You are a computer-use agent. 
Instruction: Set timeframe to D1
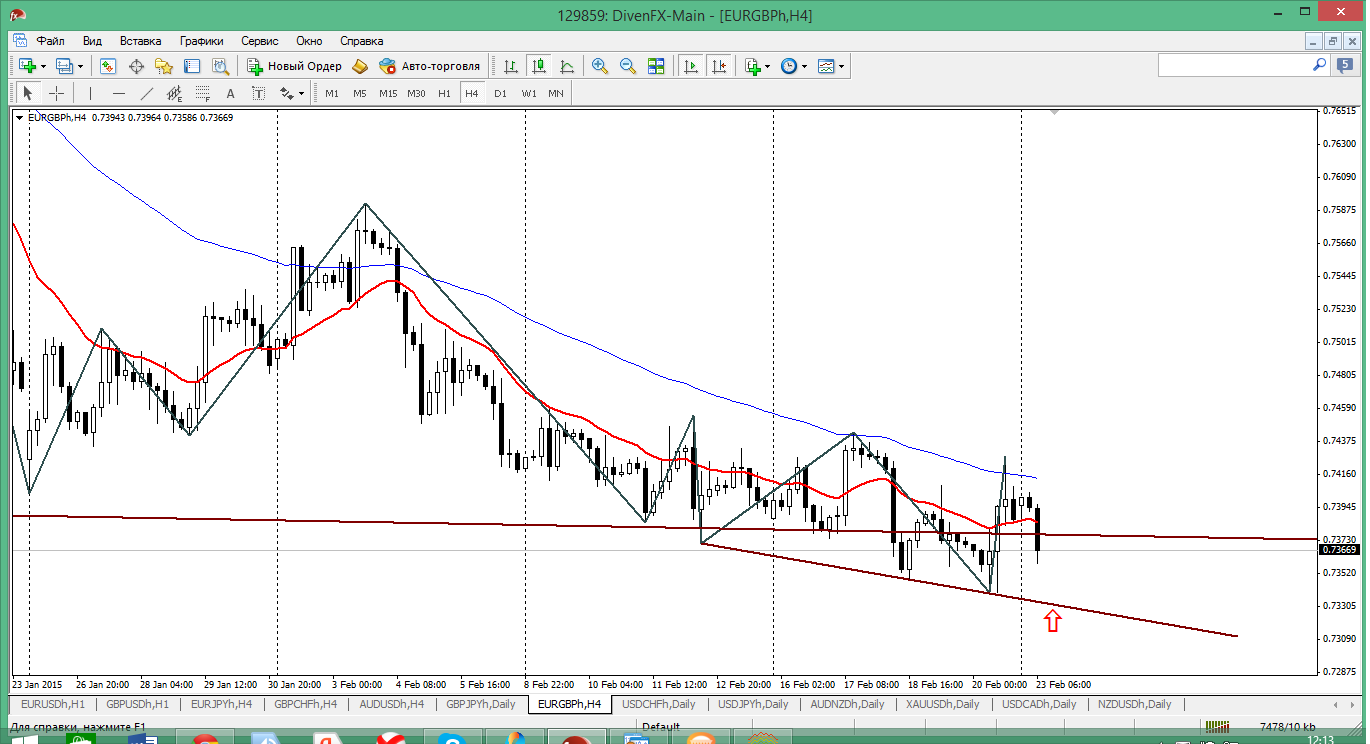[501, 93]
